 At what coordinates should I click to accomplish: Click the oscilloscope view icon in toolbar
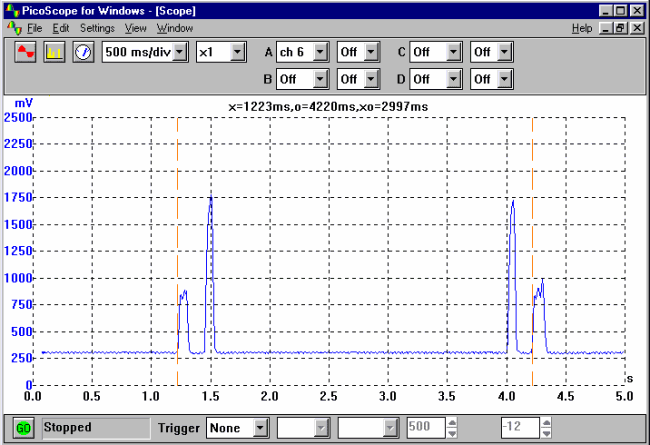(x=27, y=52)
